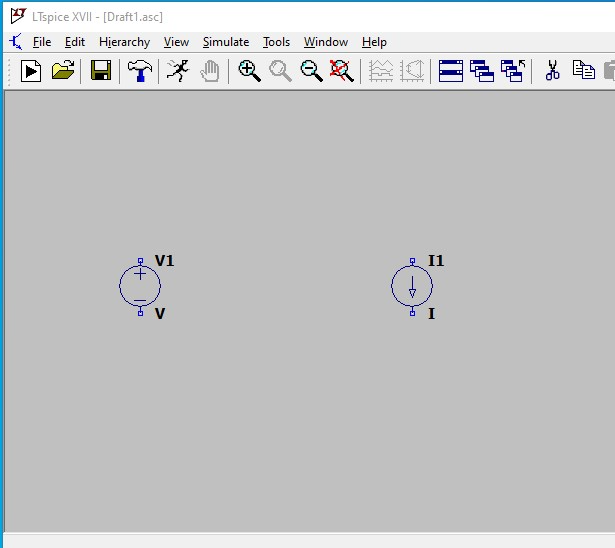Tile windows using the horizontal tile icon
This screenshot has width=615, height=548.
(x=451, y=71)
